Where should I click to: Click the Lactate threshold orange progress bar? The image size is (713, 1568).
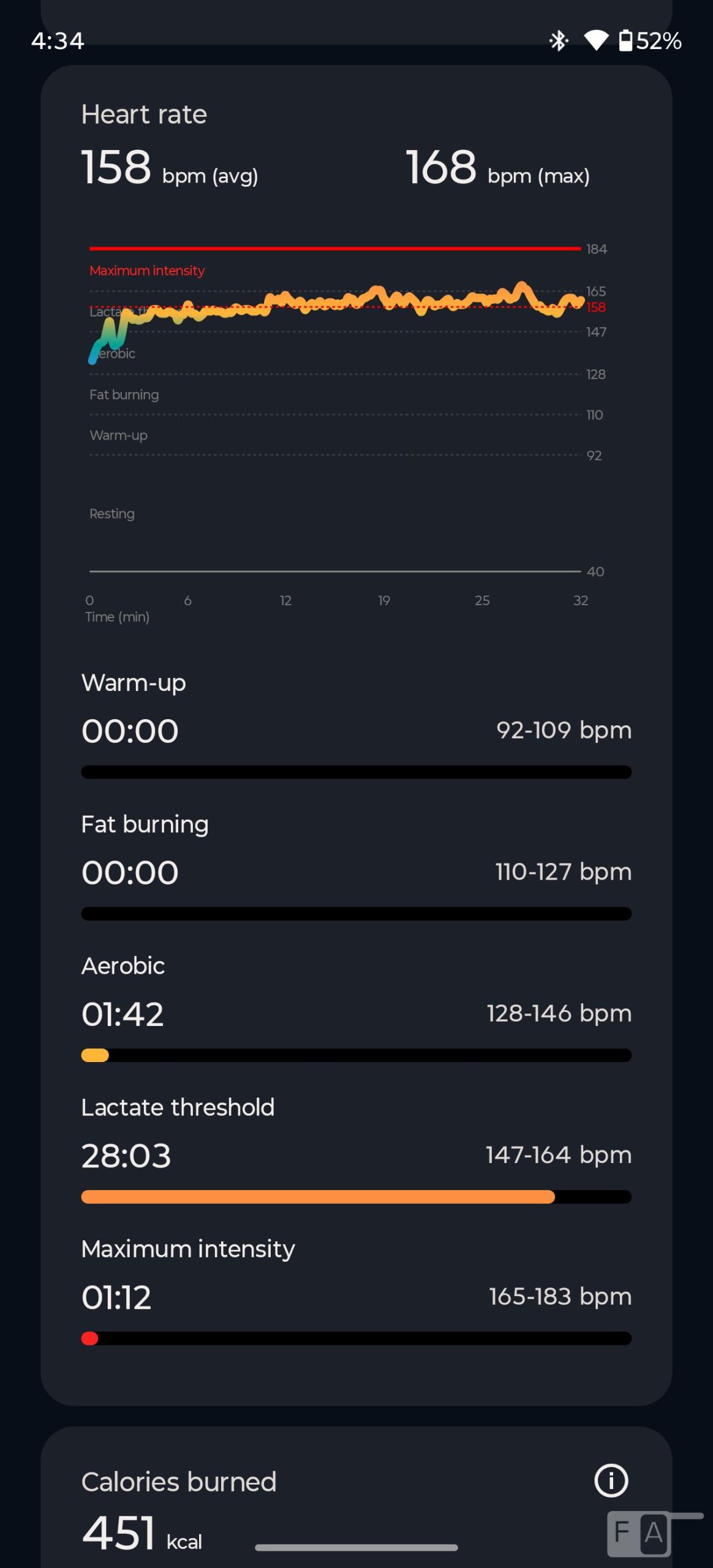(318, 1197)
